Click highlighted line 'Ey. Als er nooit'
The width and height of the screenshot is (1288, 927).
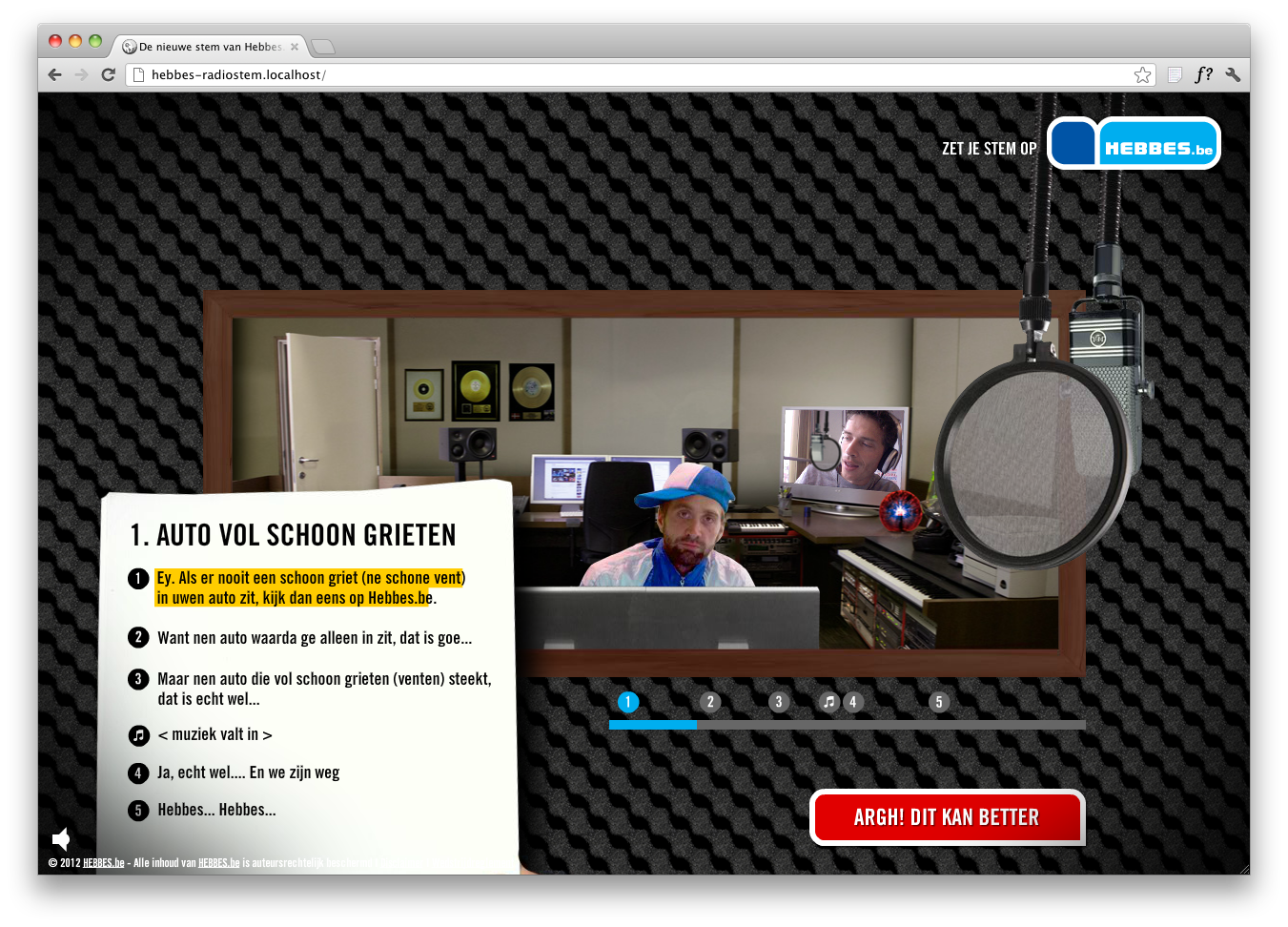pyautogui.click(x=311, y=587)
